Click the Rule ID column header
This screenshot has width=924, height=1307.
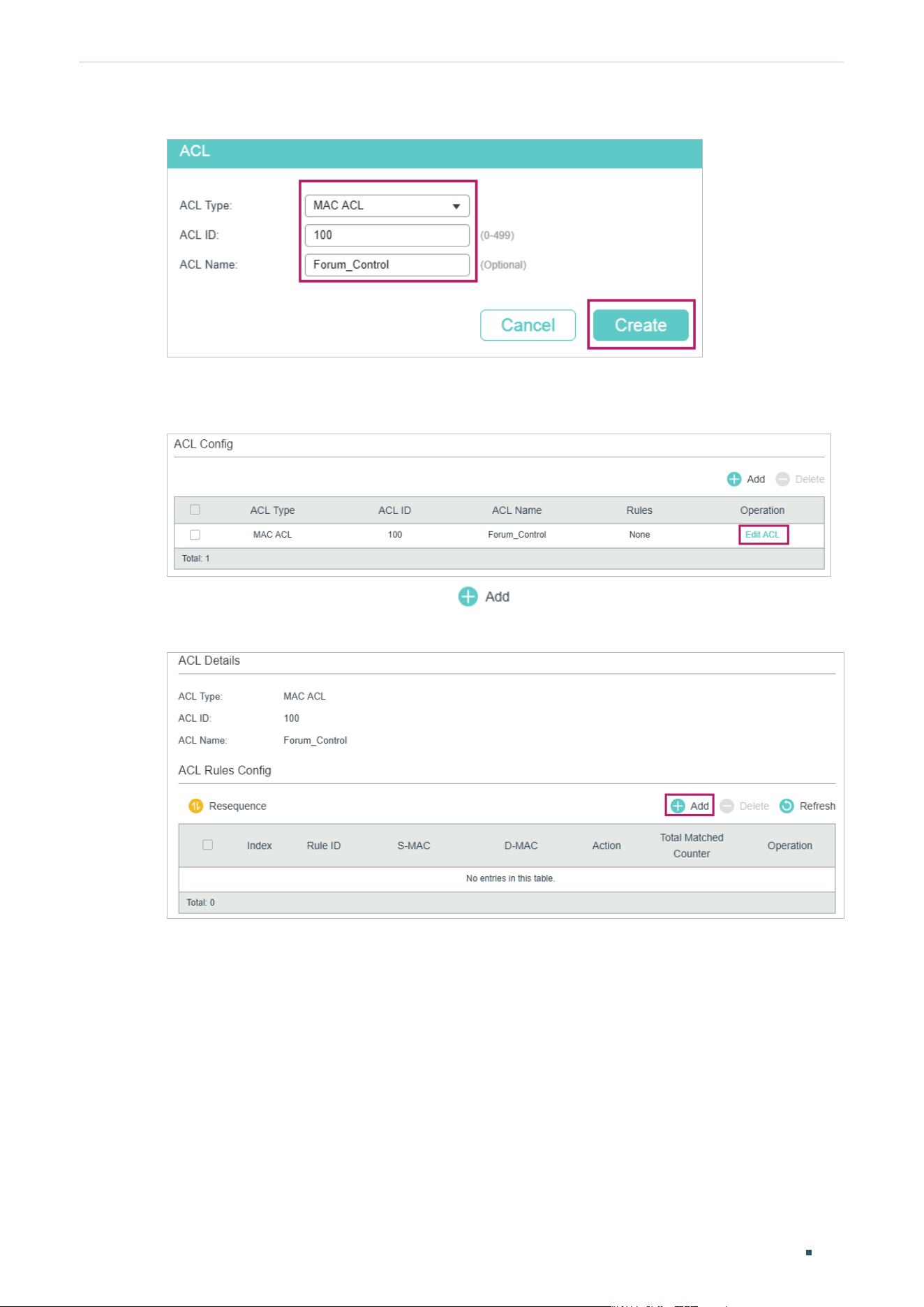coord(324,846)
